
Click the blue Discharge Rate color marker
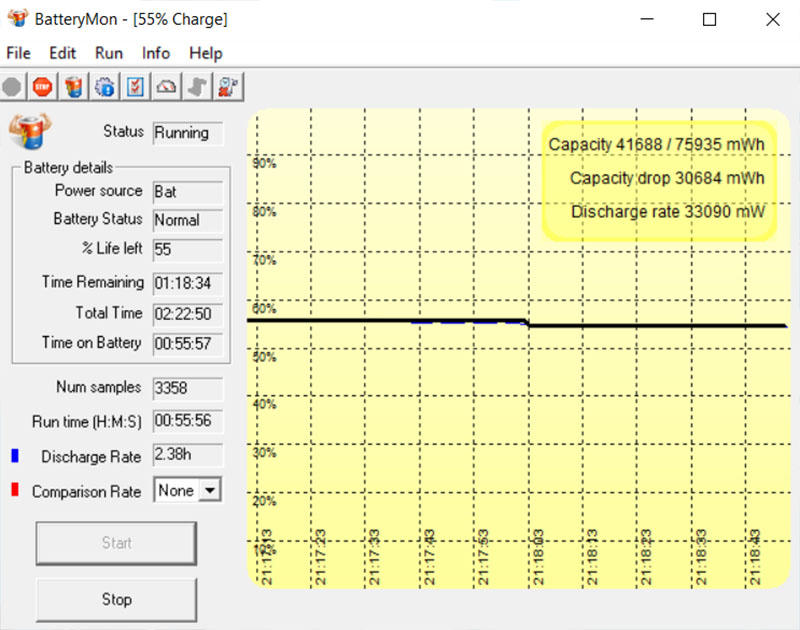coord(14,456)
